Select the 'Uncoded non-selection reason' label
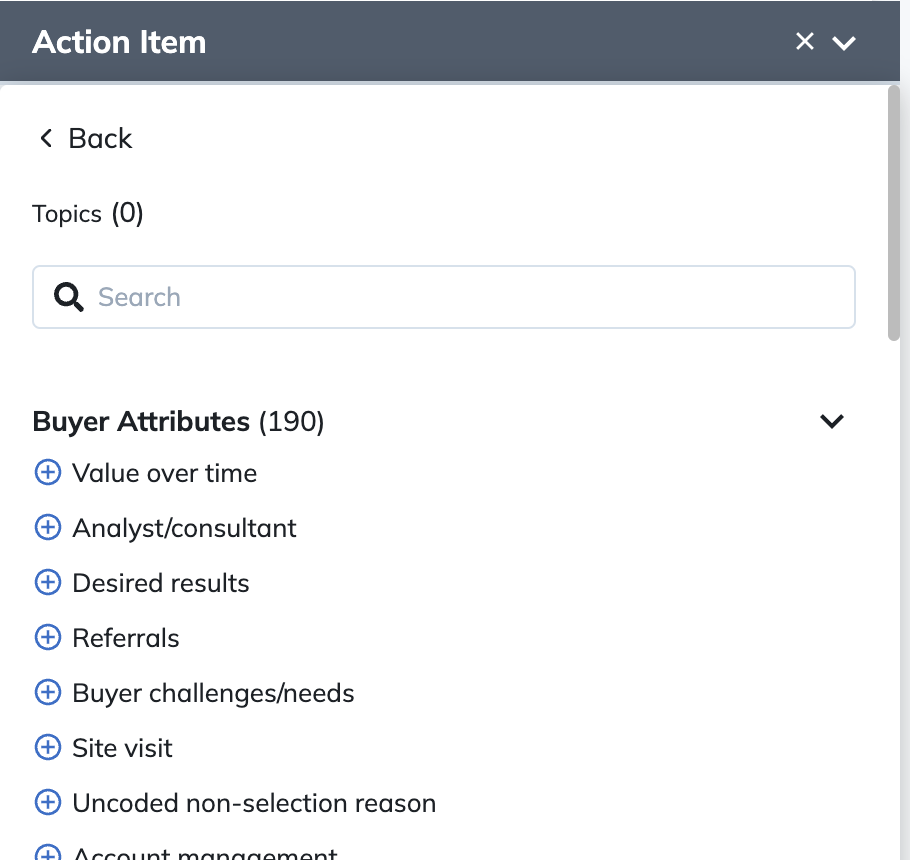Viewport: 910px width, 860px height. 254,803
